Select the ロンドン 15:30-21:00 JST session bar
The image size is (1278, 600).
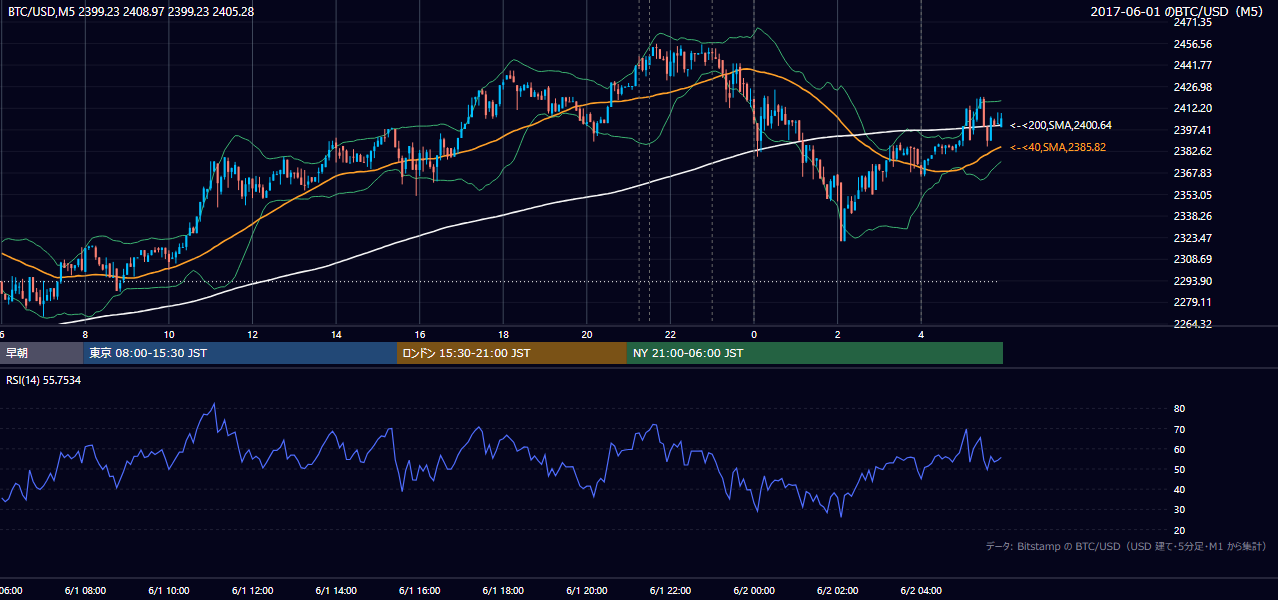512,353
